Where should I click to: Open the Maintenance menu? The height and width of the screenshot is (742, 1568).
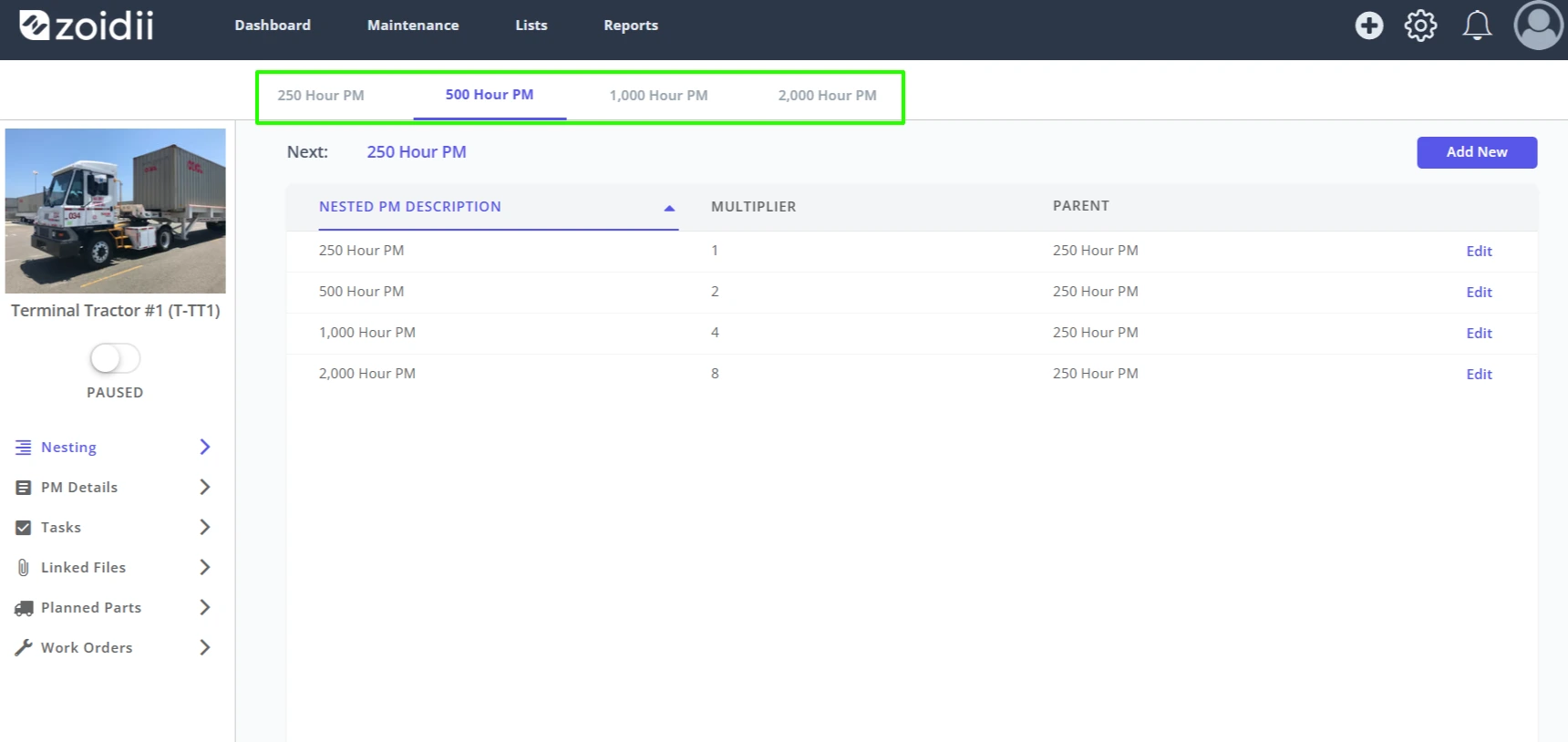[413, 26]
